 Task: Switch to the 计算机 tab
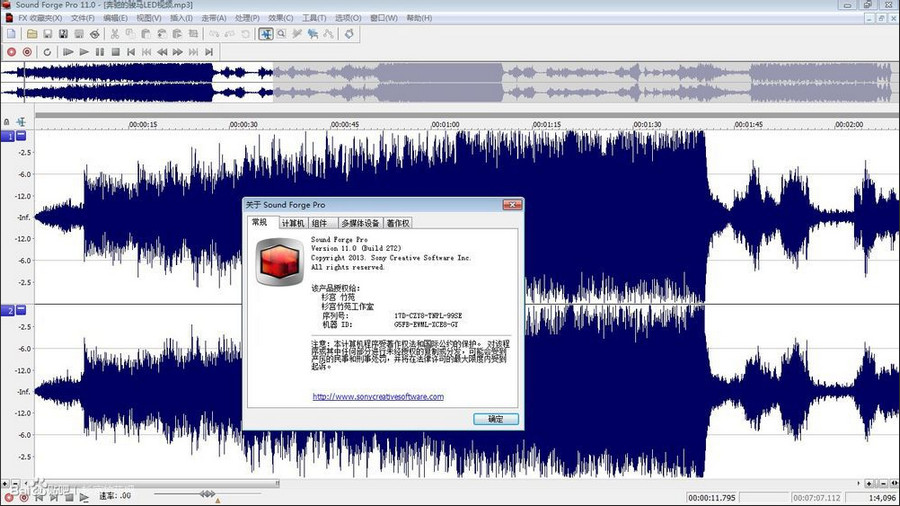pyautogui.click(x=292, y=223)
